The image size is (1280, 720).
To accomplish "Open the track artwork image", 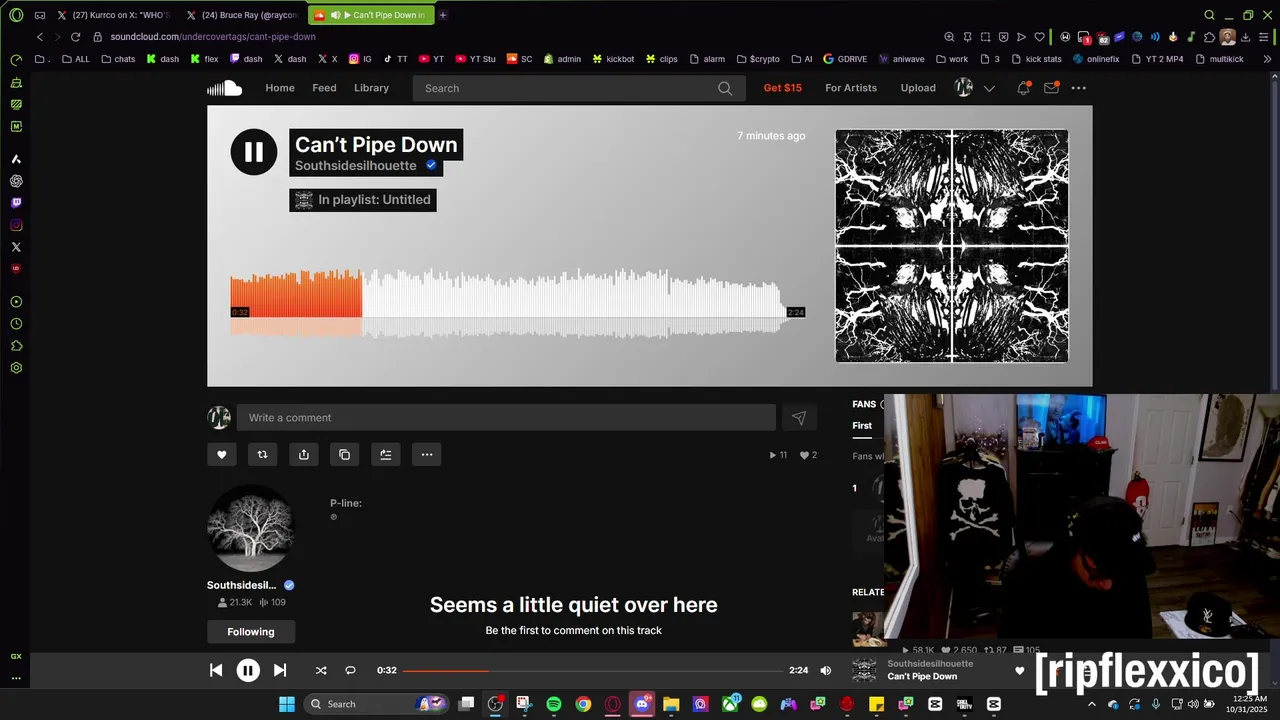I will [952, 246].
